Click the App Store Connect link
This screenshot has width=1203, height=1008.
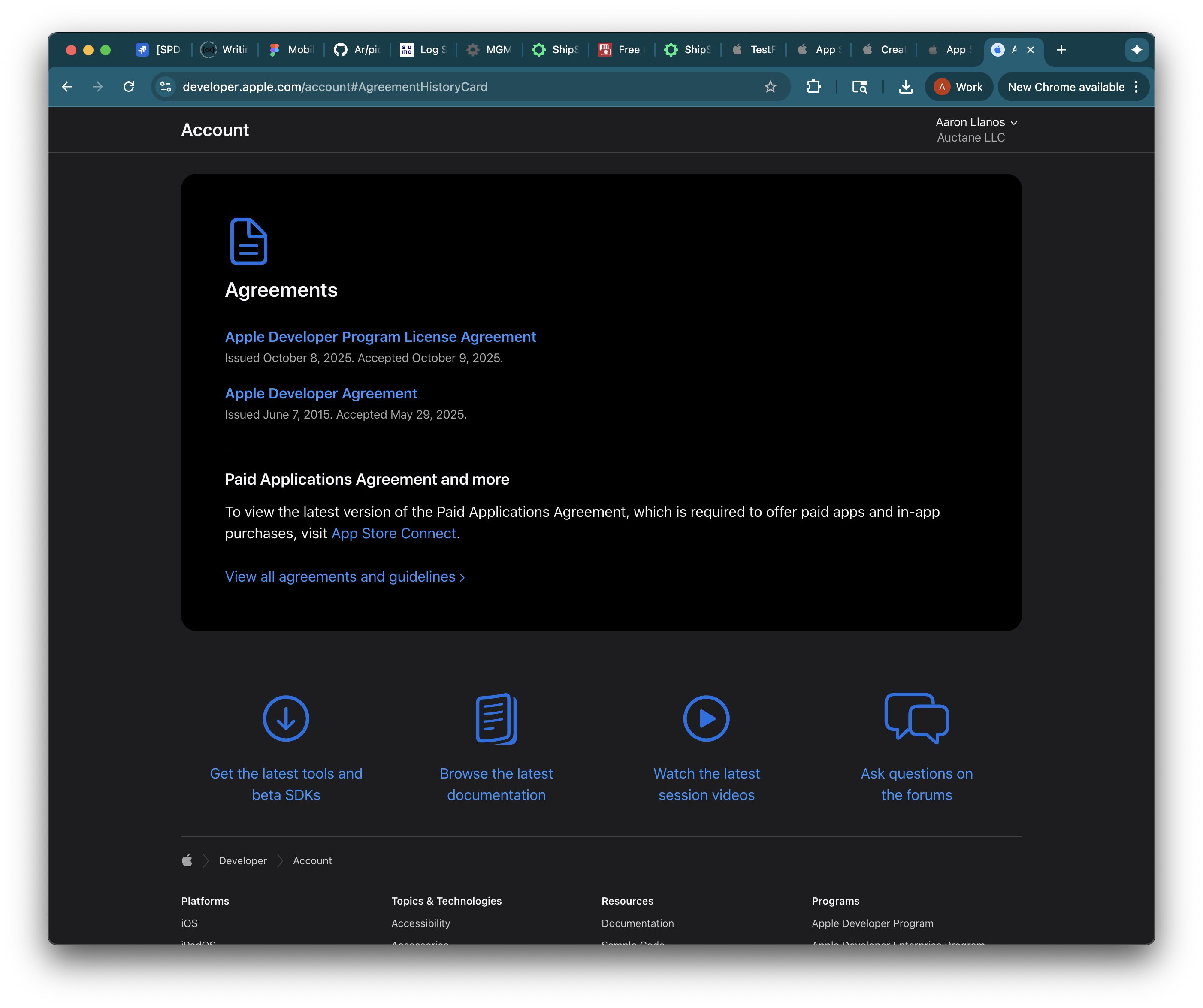click(x=393, y=533)
